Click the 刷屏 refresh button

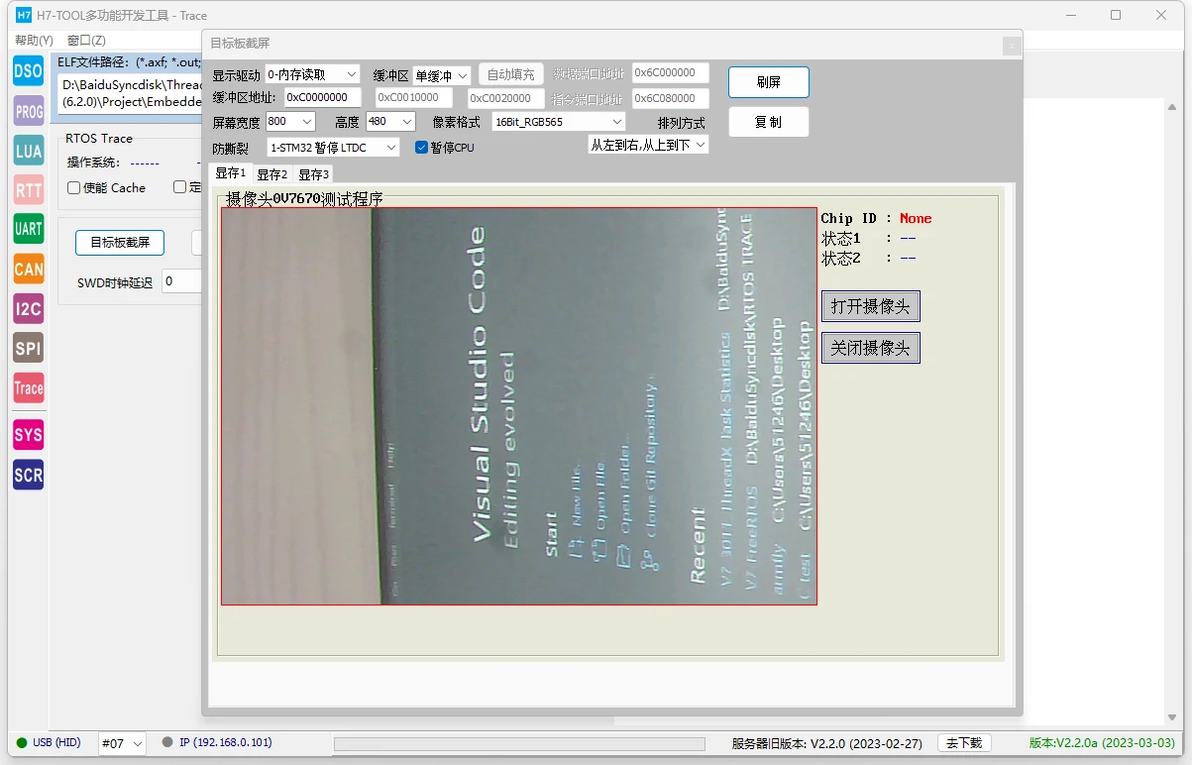[769, 82]
